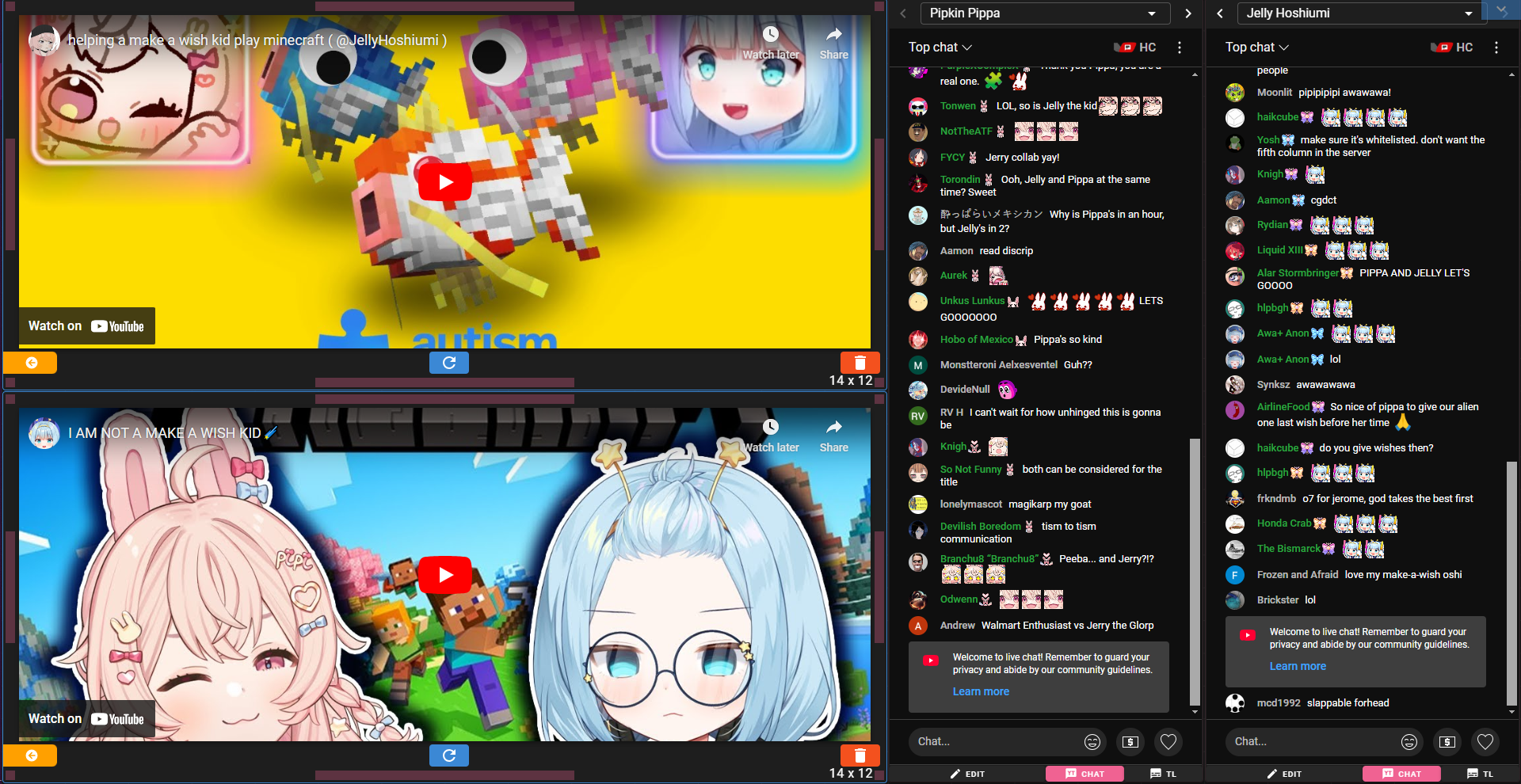Click username 'Tonwen' in the Pippa chat
Screen dimensions: 1521x784
click(958, 106)
